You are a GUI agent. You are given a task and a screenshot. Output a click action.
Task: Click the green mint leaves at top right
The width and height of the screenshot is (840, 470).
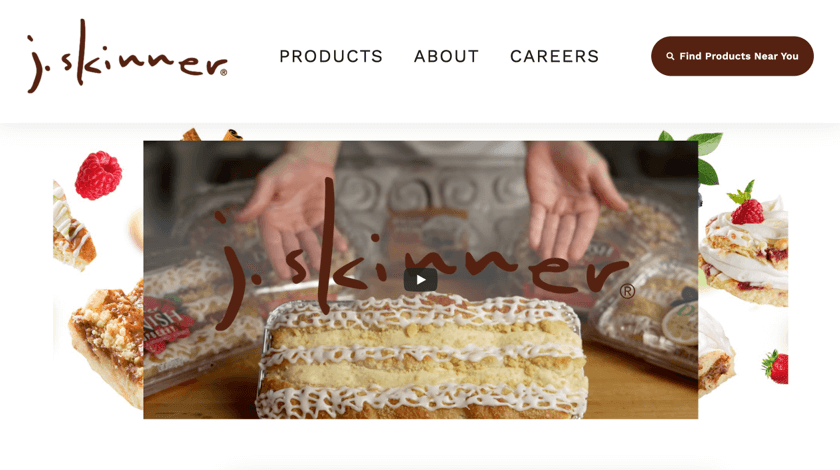click(x=695, y=155)
